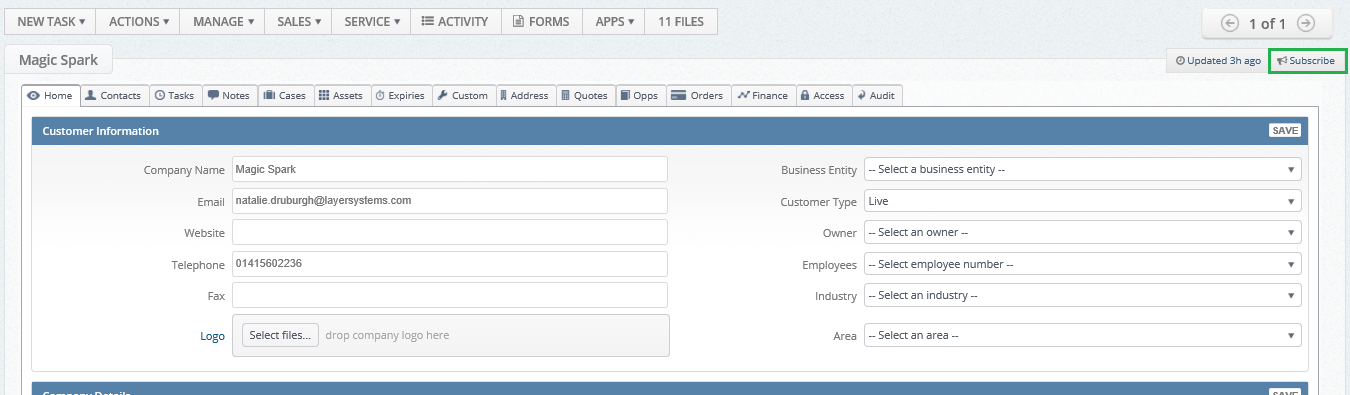This screenshot has width=1350, height=395.
Task: Switch to the Orders tab
Action: [698, 95]
